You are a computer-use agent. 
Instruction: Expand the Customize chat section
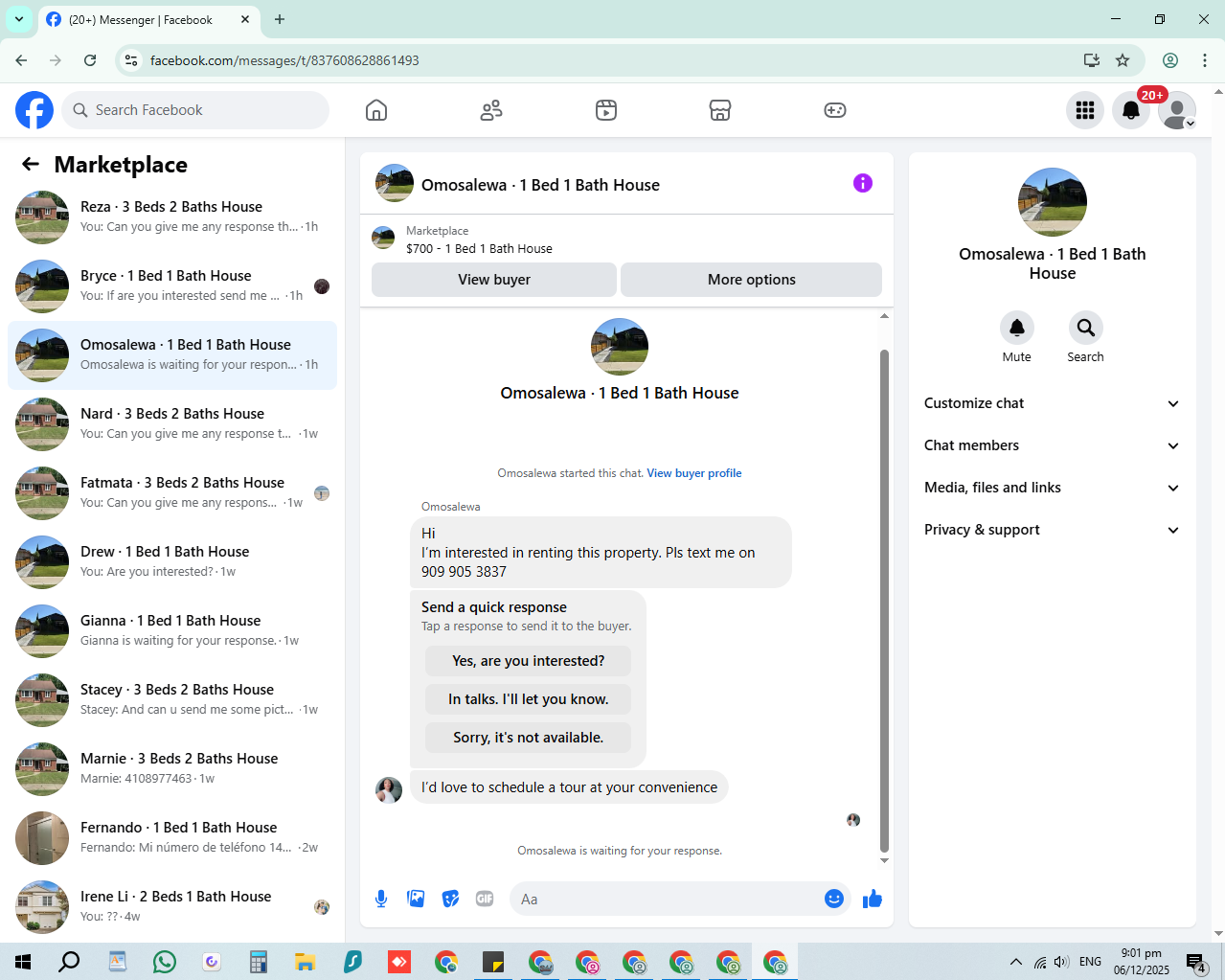(1052, 403)
